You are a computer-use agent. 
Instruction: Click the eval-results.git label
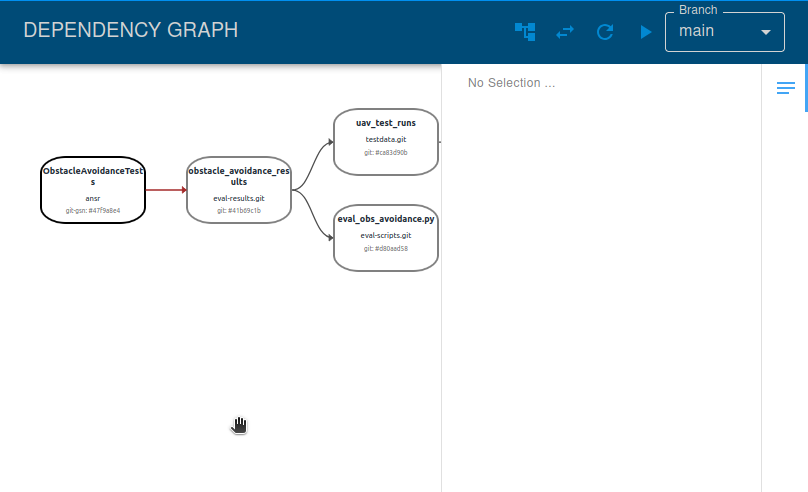coord(239,198)
